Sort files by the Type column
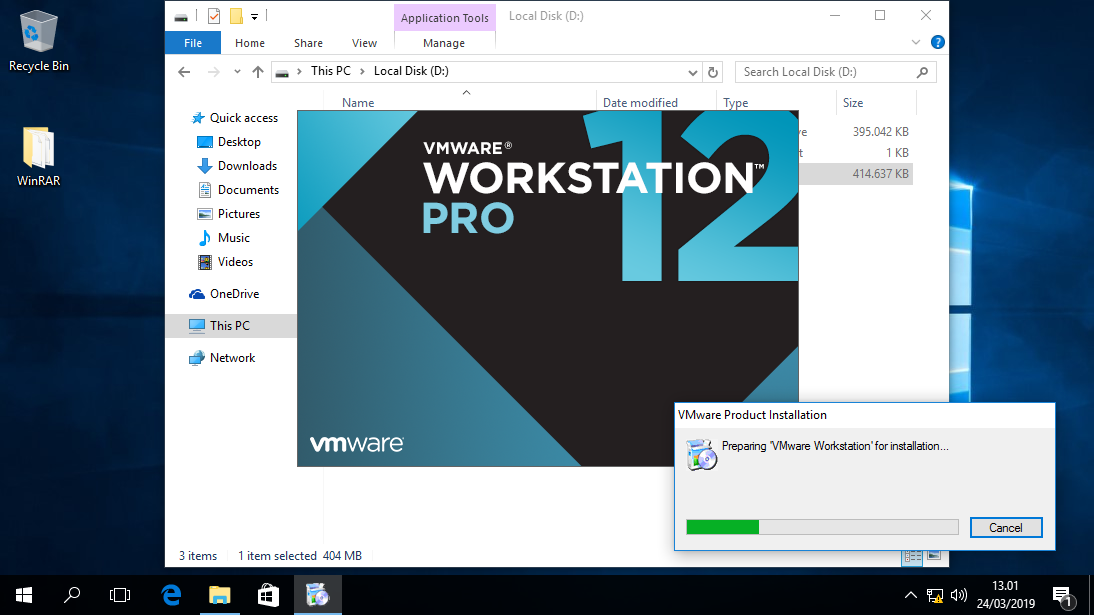The width and height of the screenshot is (1094, 615). click(735, 103)
